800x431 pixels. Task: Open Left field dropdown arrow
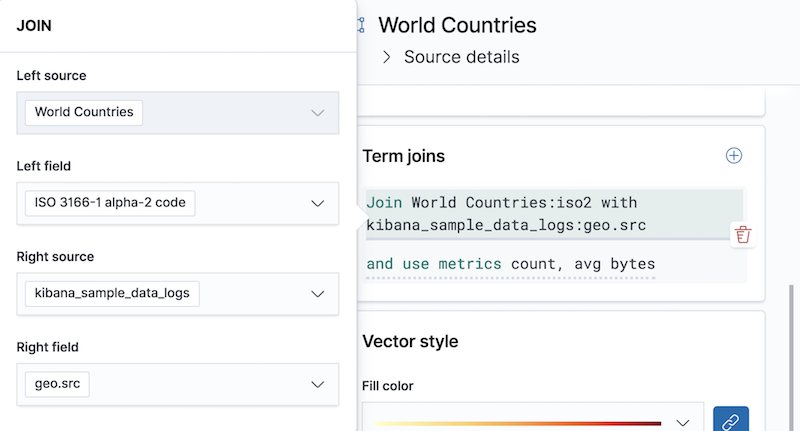pos(318,203)
